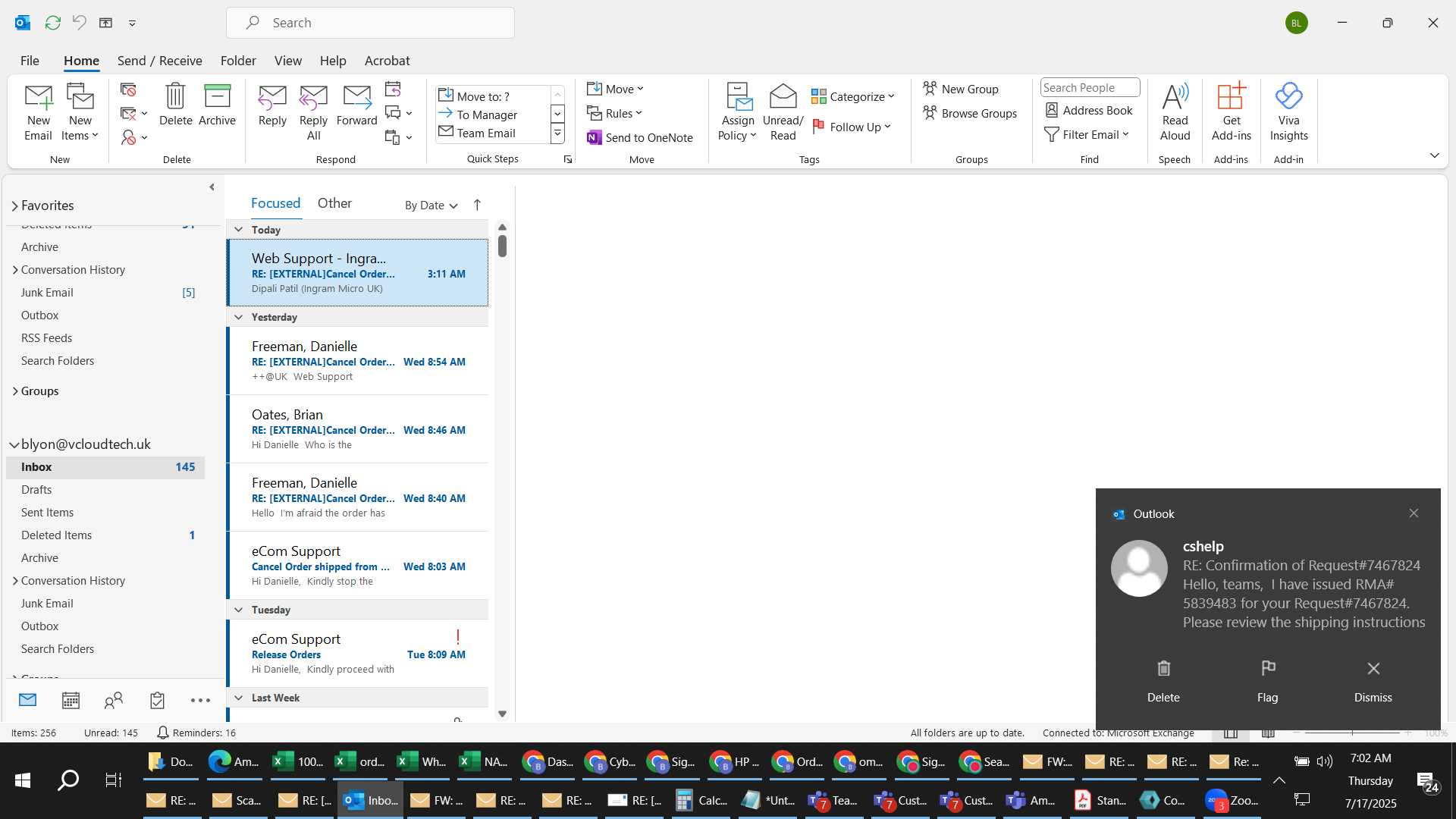Image resolution: width=1456 pixels, height=819 pixels.
Task: Open the View ribbon tab
Action: (x=287, y=61)
